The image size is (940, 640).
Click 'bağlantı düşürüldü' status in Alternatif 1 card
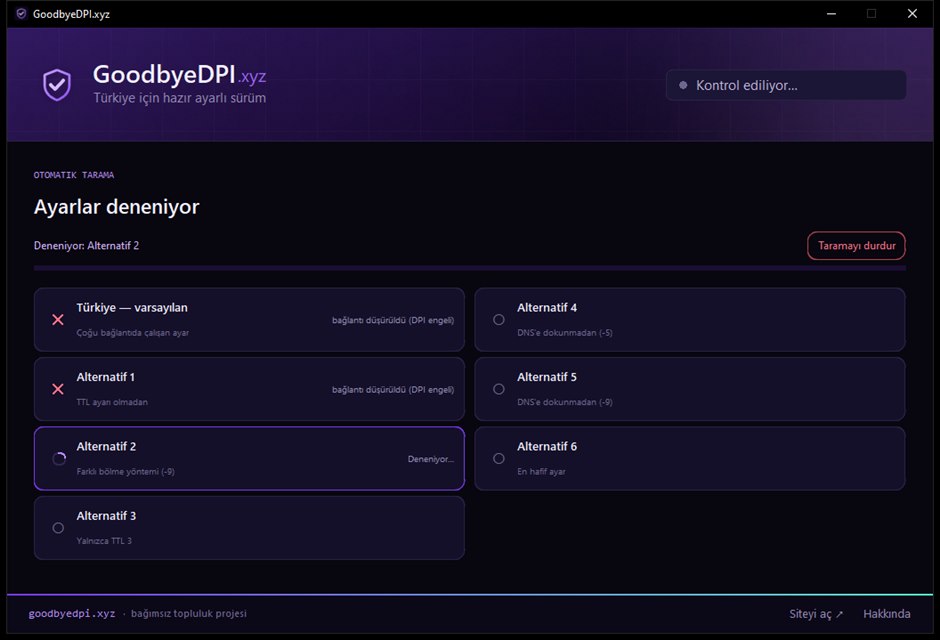(393, 390)
